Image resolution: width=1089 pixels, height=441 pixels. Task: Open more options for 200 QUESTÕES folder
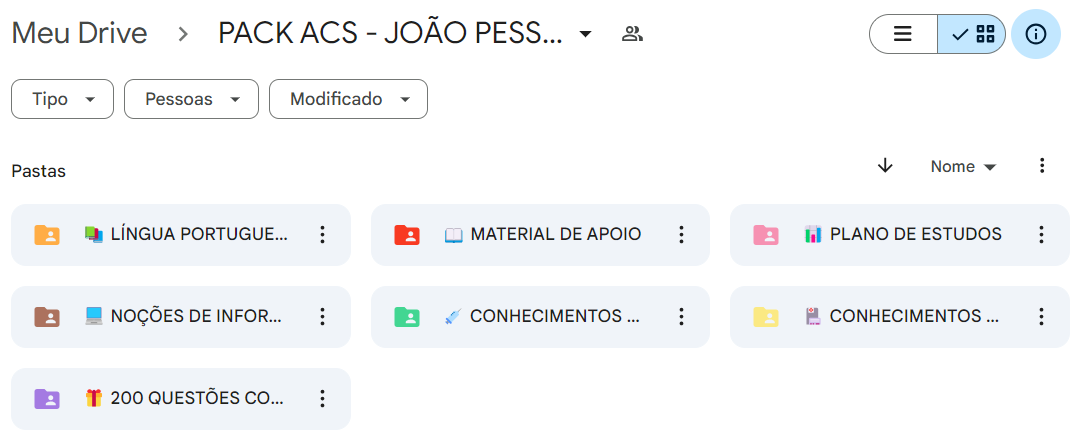[322, 399]
